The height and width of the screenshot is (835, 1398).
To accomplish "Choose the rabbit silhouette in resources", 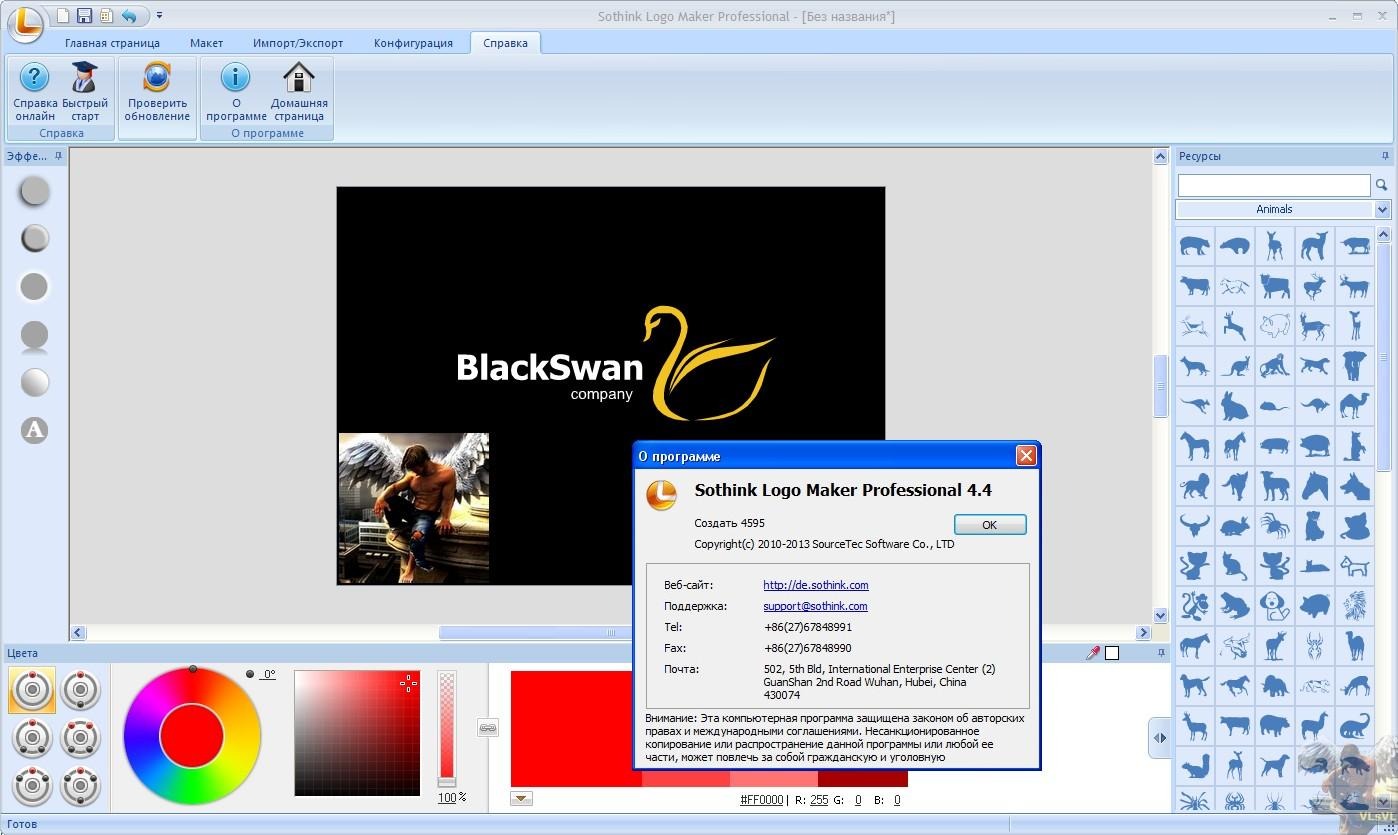I will [1234, 405].
